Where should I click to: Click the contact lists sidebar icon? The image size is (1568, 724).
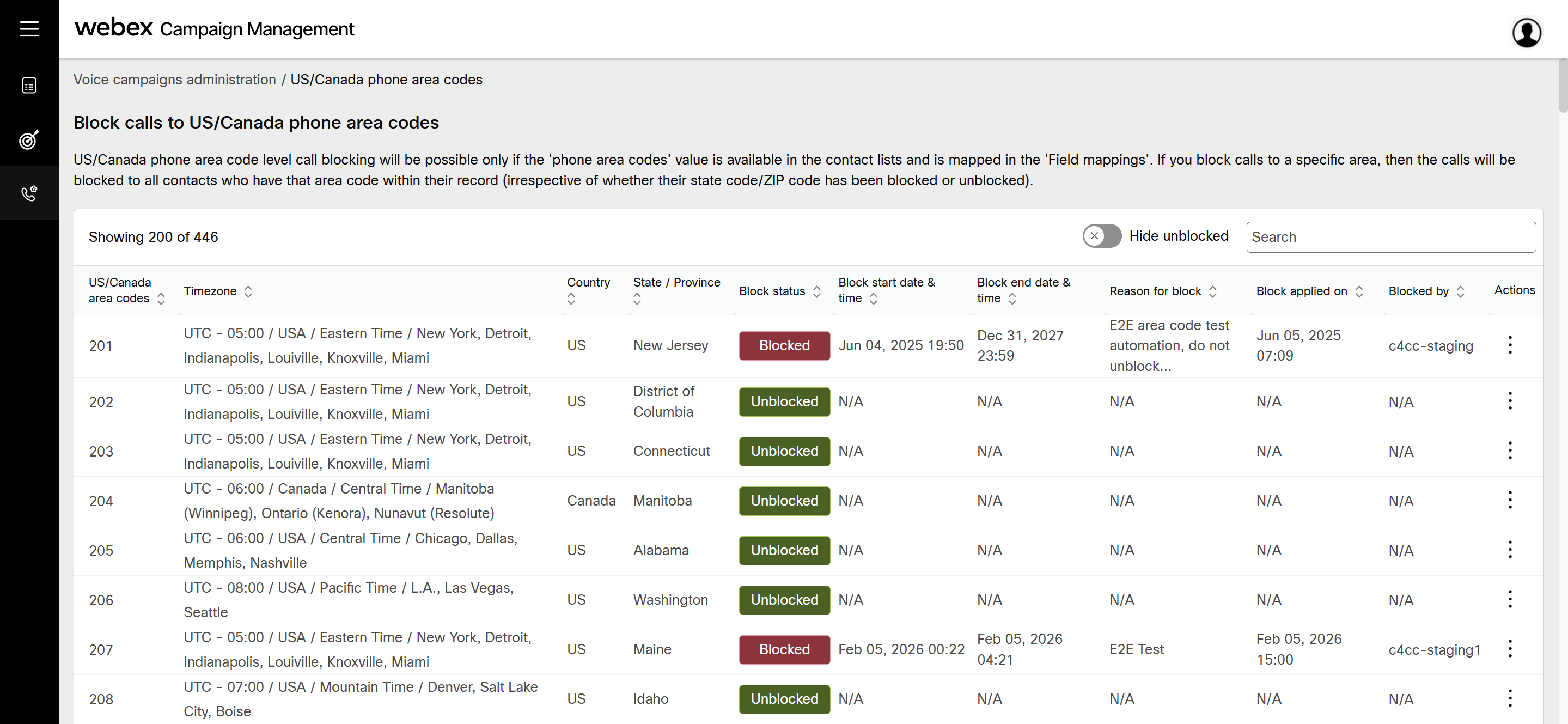tap(29, 85)
